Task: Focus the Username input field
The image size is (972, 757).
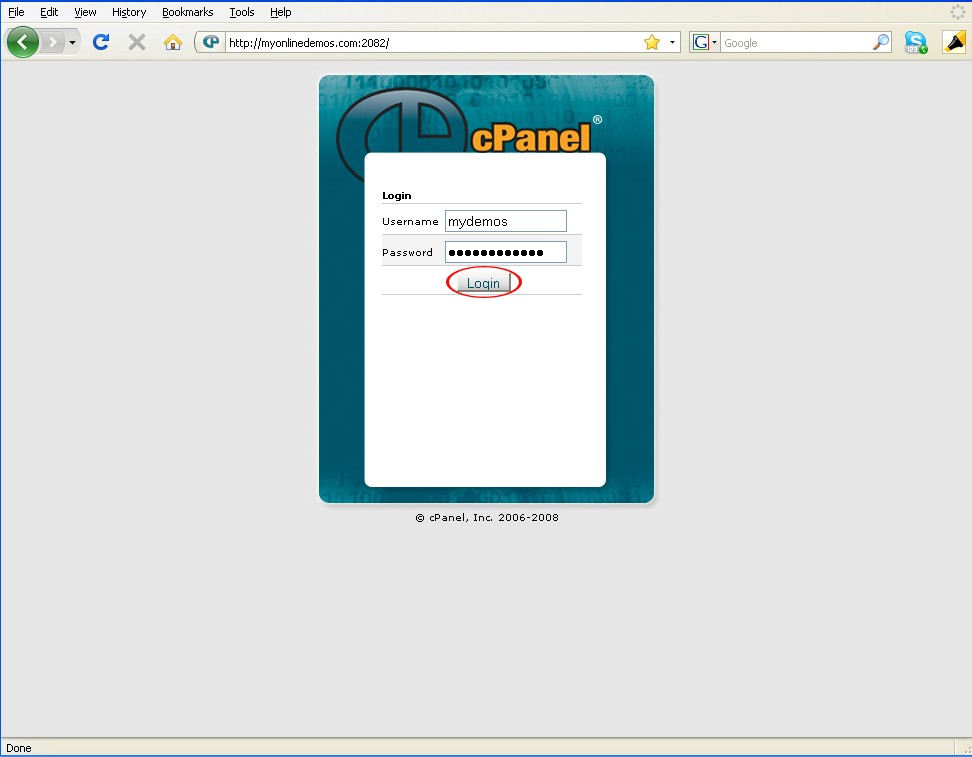Action: point(506,221)
